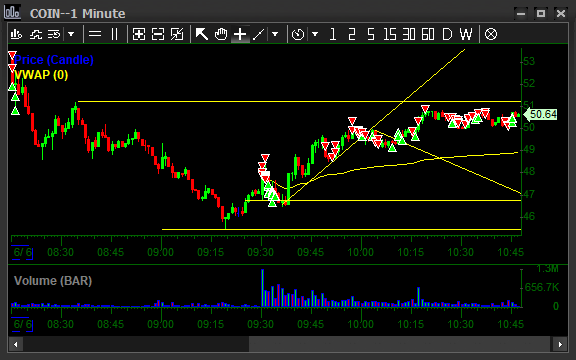Select the vertical lines tool

click(114, 35)
